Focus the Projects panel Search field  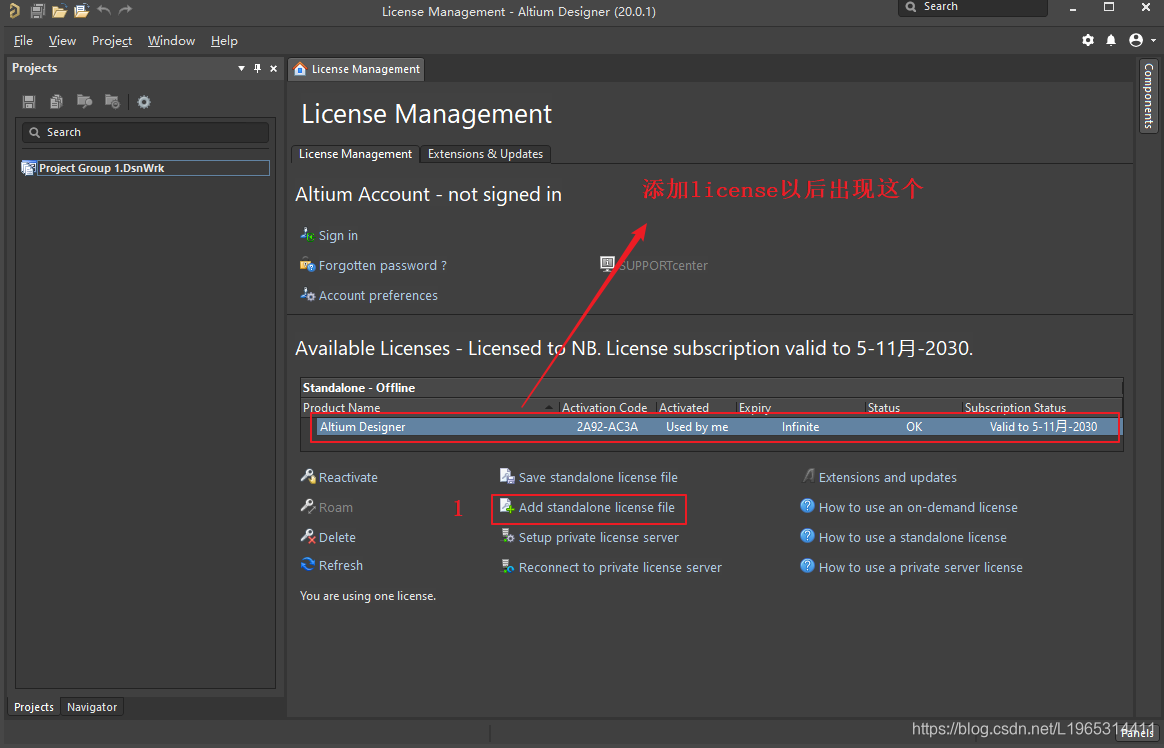[x=146, y=132]
